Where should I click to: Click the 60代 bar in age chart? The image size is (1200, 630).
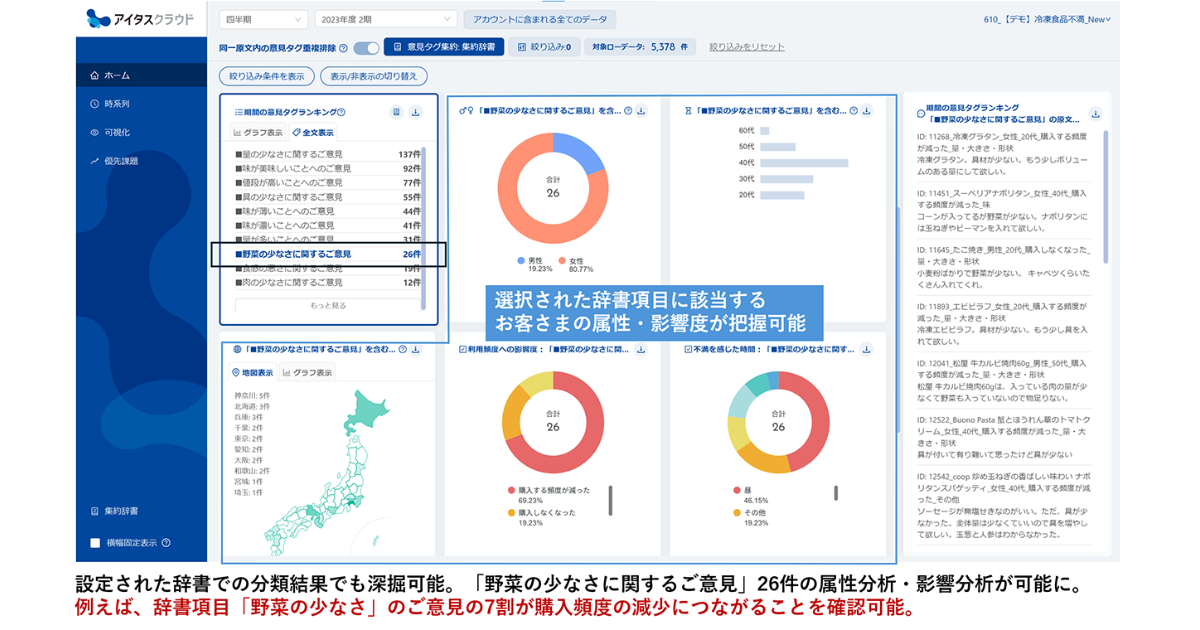(x=765, y=131)
